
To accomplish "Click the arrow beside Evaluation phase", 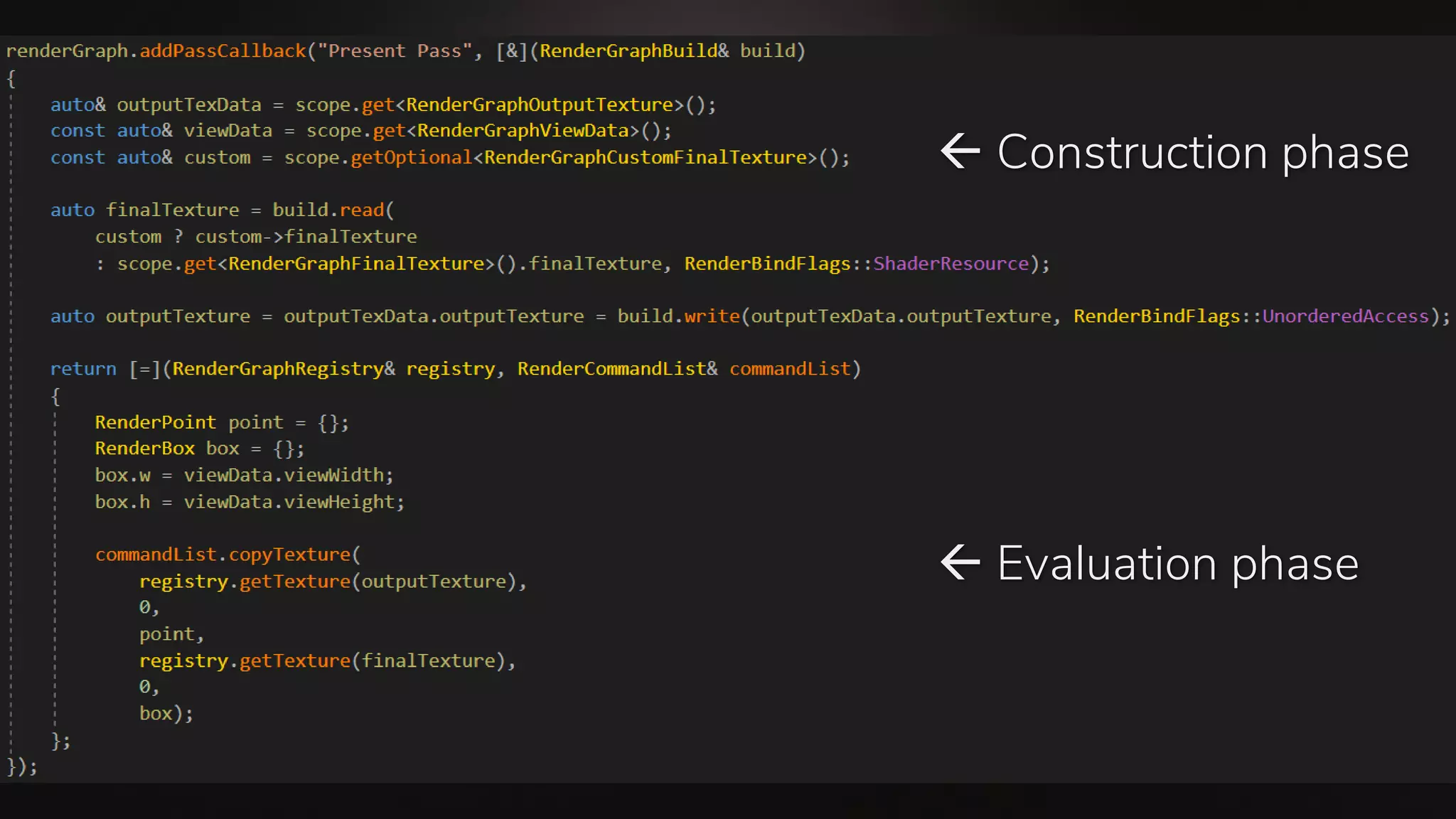I will [x=960, y=562].
